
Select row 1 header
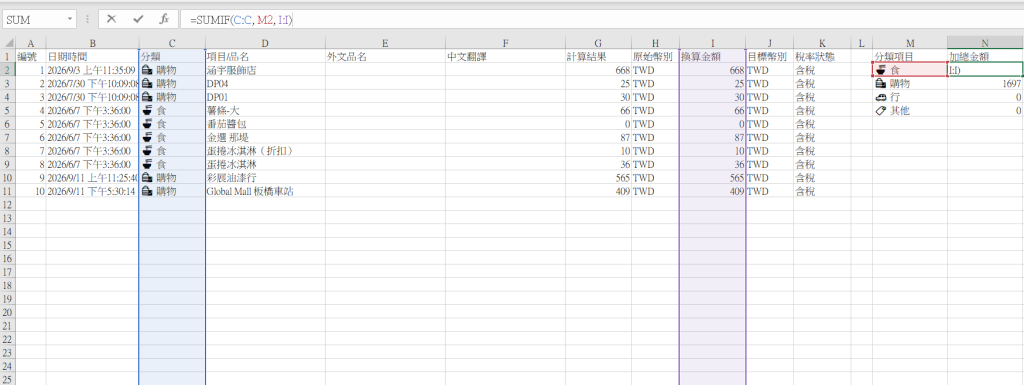pyautogui.click(x=8, y=56)
